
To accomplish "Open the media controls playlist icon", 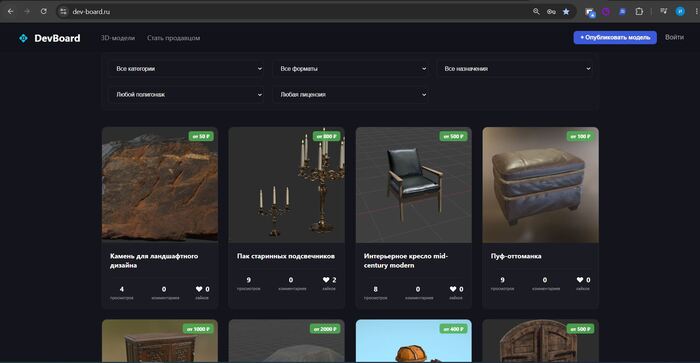I will pos(663,12).
